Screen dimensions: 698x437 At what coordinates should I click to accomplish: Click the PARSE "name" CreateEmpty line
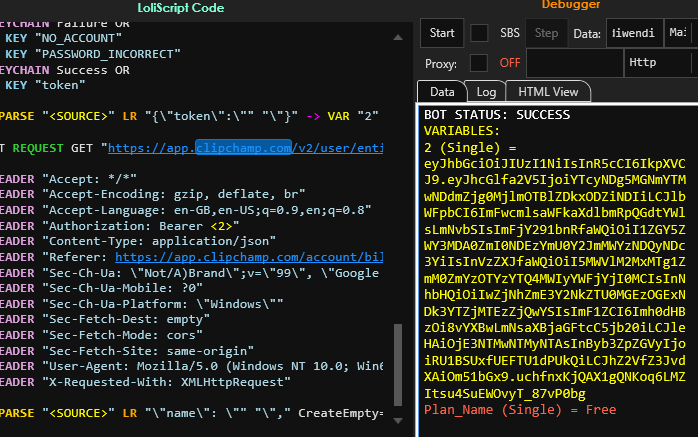191,413
